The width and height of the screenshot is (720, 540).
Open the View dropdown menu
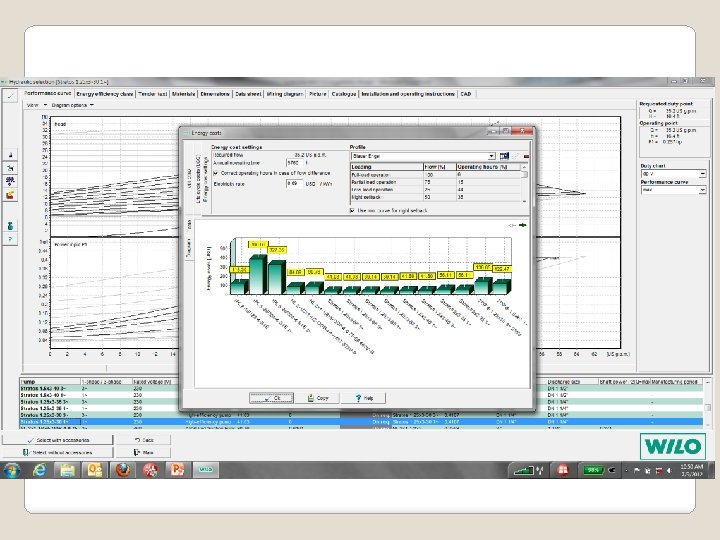coord(37,105)
